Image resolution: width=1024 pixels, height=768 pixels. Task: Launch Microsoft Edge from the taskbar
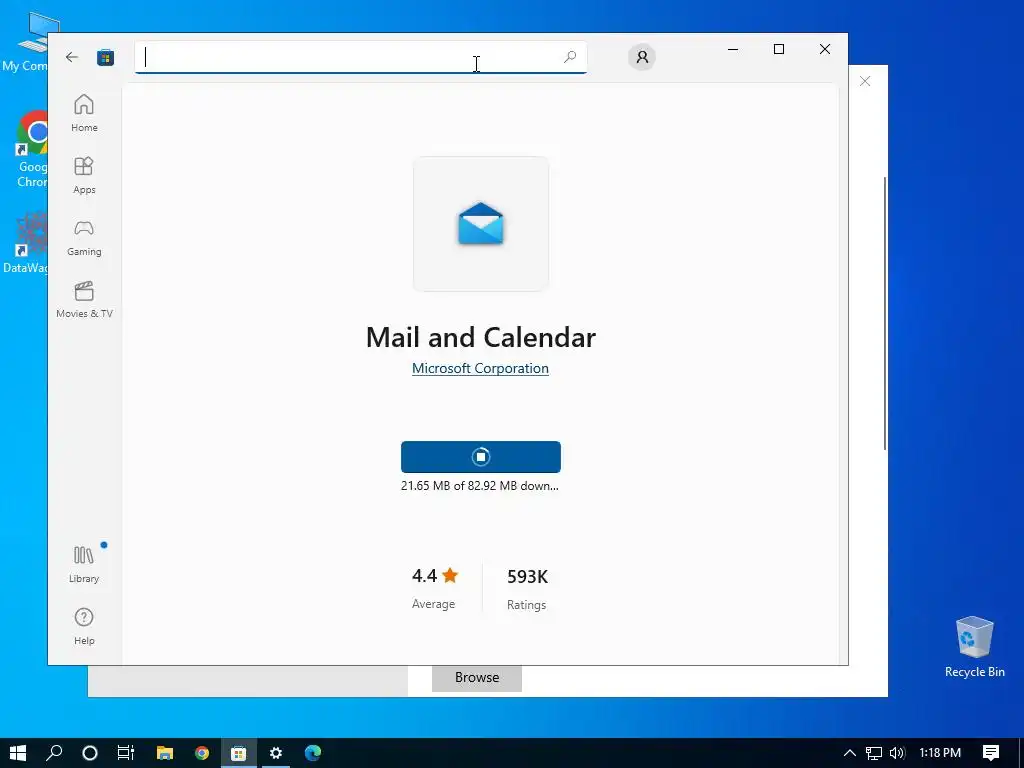(x=313, y=753)
